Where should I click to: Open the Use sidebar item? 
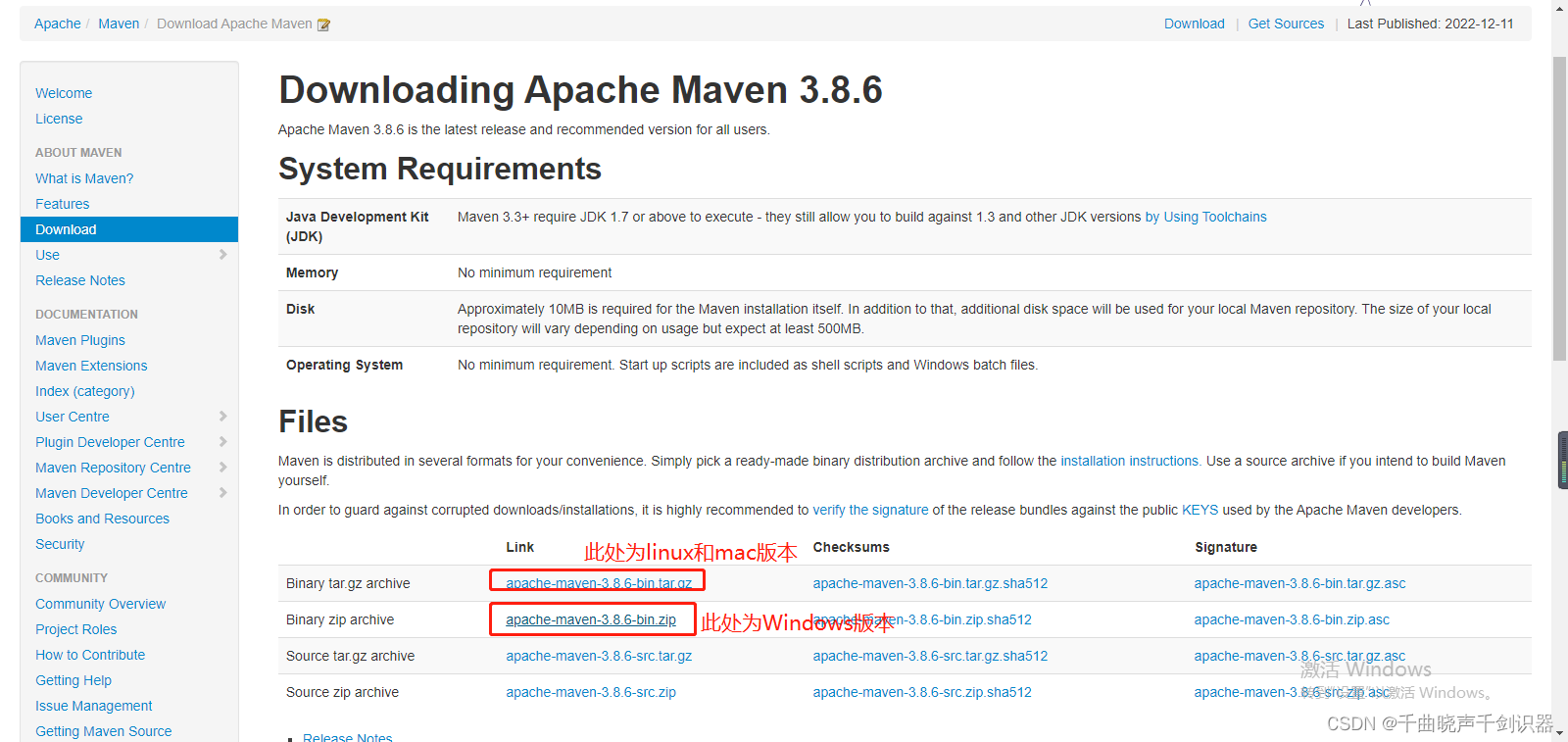(x=47, y=255)
